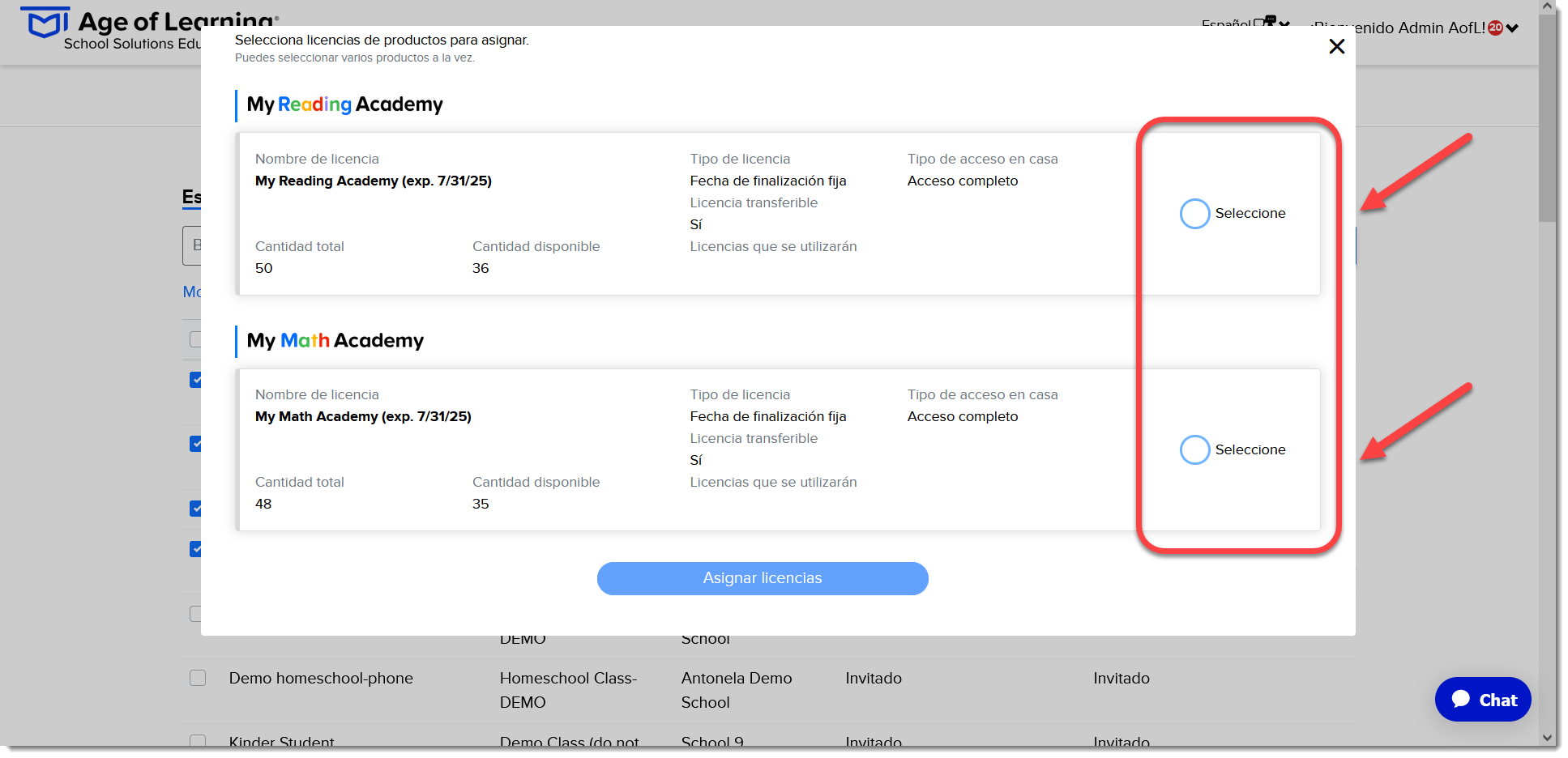
Task: Click the Homeschool Class-DEMO cell
Action: [568, 690]
